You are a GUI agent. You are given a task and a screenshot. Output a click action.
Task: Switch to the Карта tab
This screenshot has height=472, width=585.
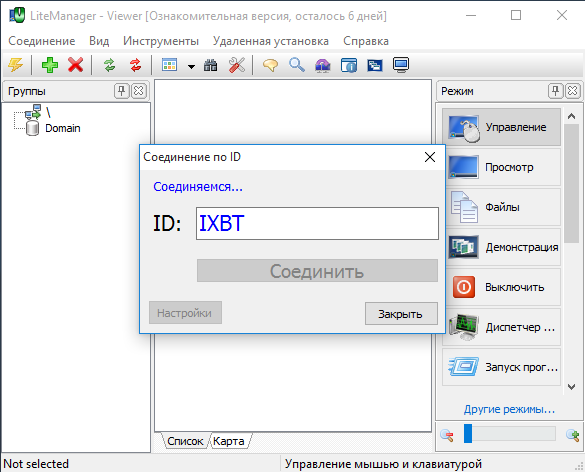tap(229, 441)
